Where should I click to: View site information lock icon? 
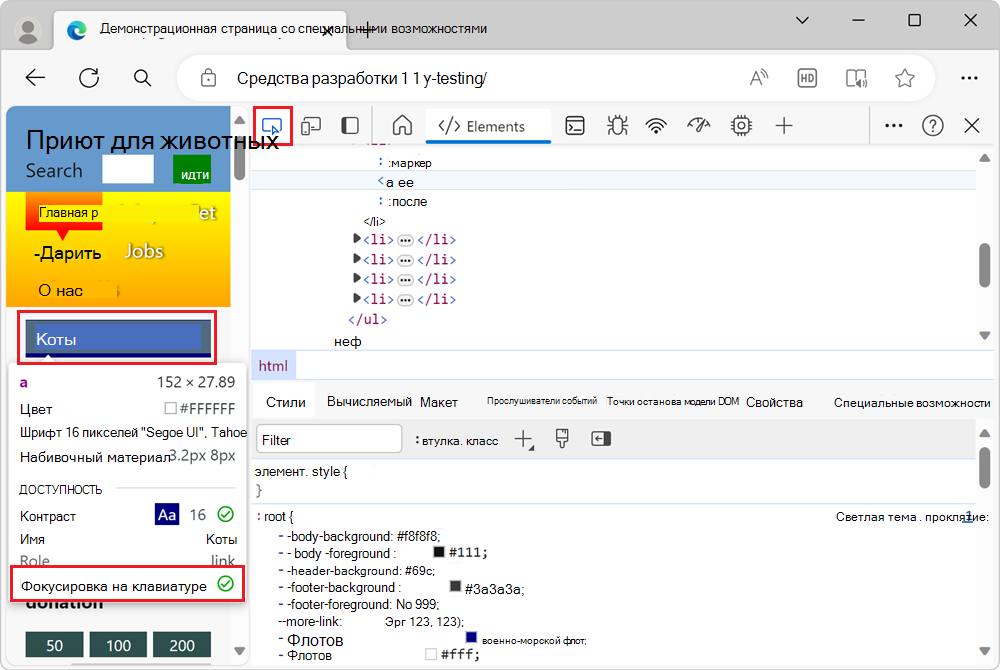click(208, 78)
